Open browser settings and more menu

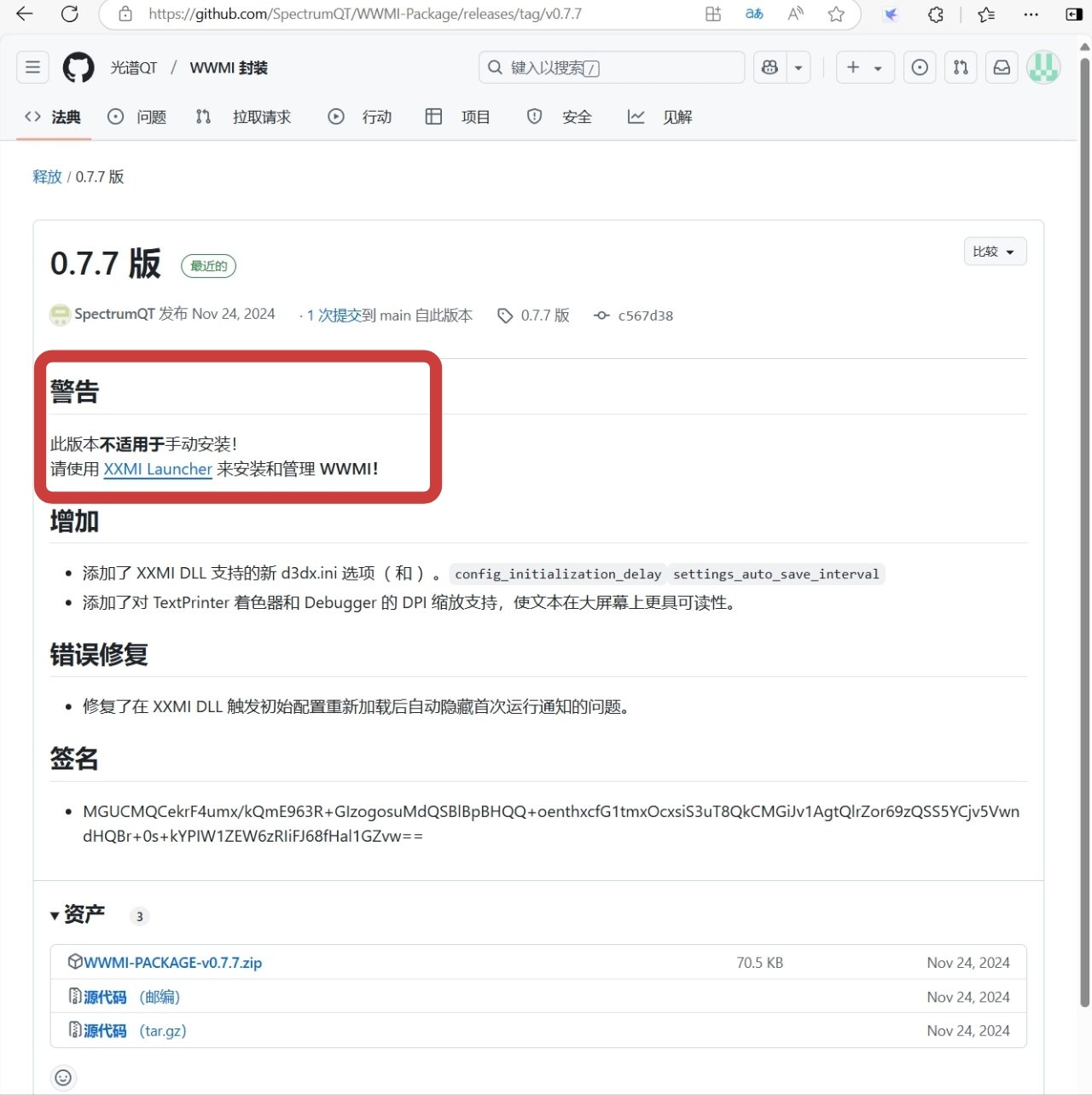click(x=1031, y=14)
